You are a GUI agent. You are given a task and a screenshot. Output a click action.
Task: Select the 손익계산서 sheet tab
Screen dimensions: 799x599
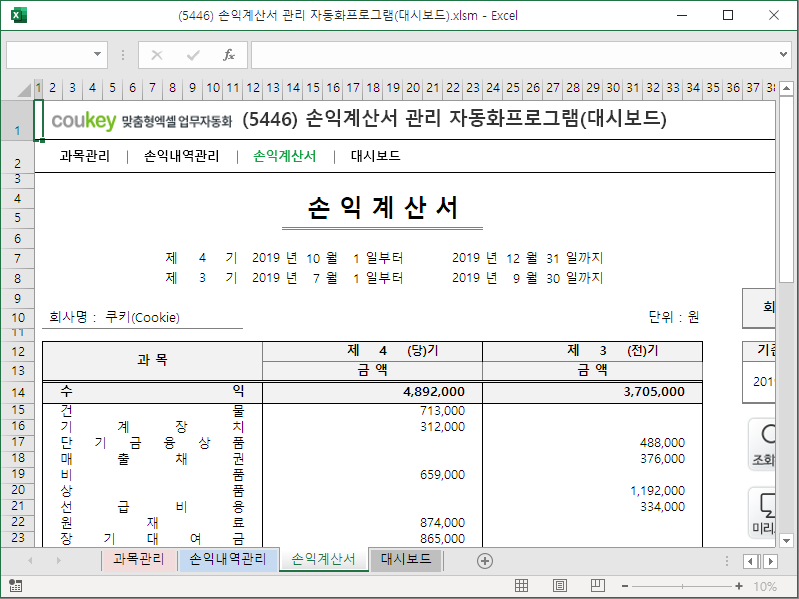(x=323, y=559)
